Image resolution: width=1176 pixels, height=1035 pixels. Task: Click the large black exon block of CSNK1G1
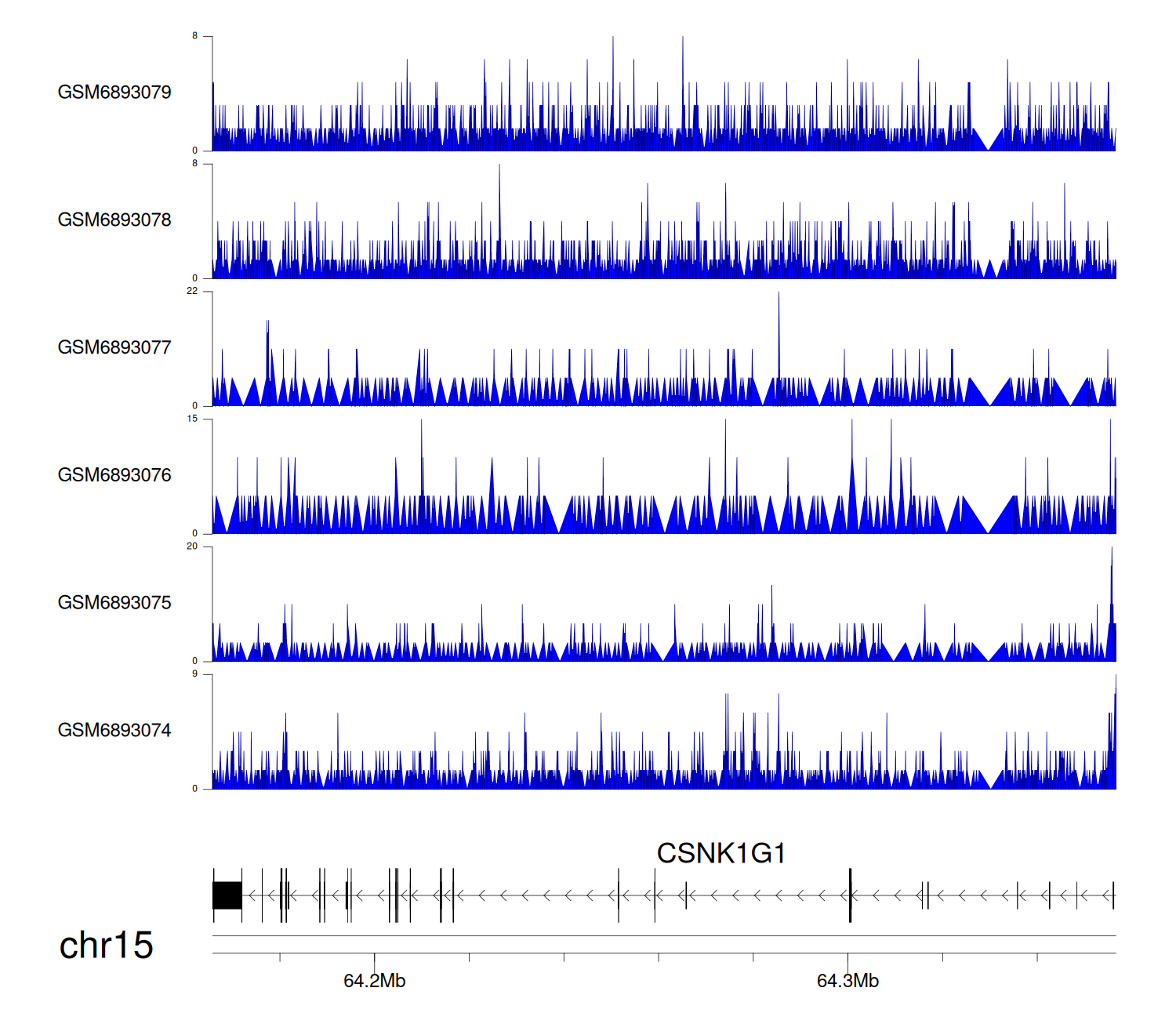227,895
